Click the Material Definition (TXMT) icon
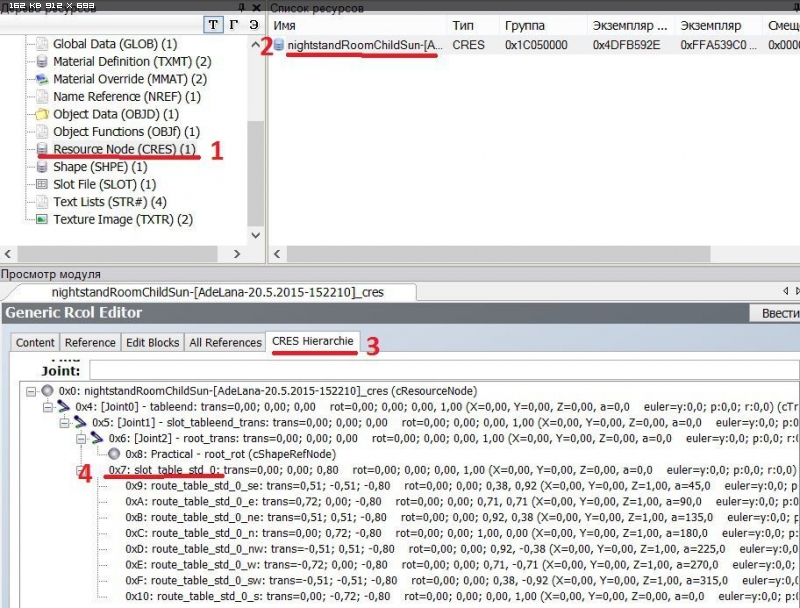This screenshot has width=800, height=608. coord(42,62)
